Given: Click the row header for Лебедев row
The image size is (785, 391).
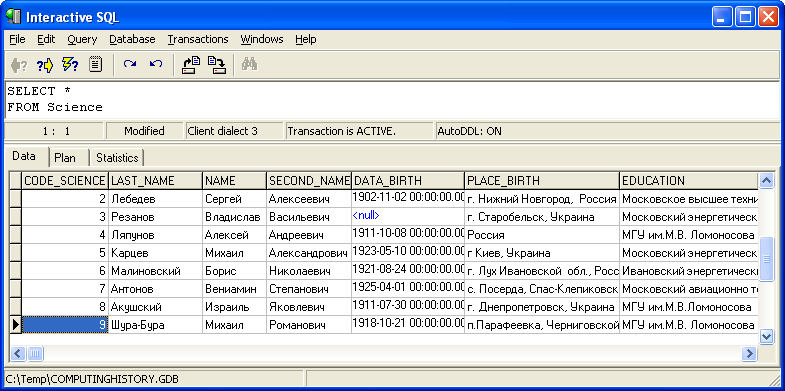Looking at the screenshot, I should 16,199.
